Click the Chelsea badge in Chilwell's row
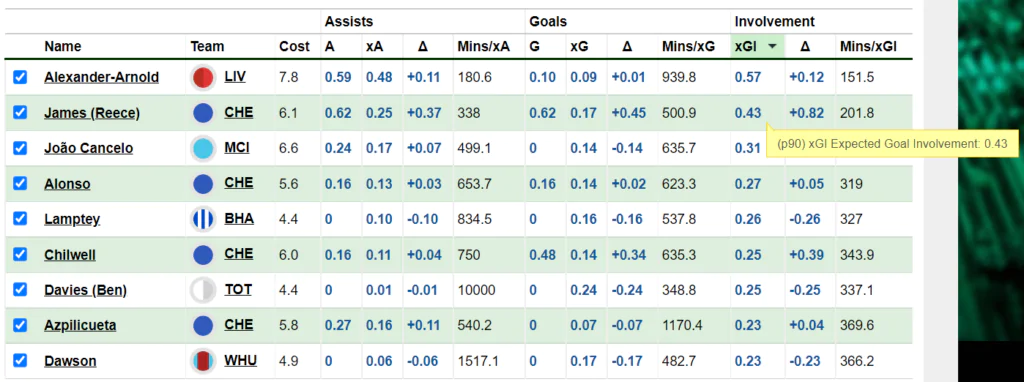The height and width of the screenshot is (382, 1024). [203, 255]
